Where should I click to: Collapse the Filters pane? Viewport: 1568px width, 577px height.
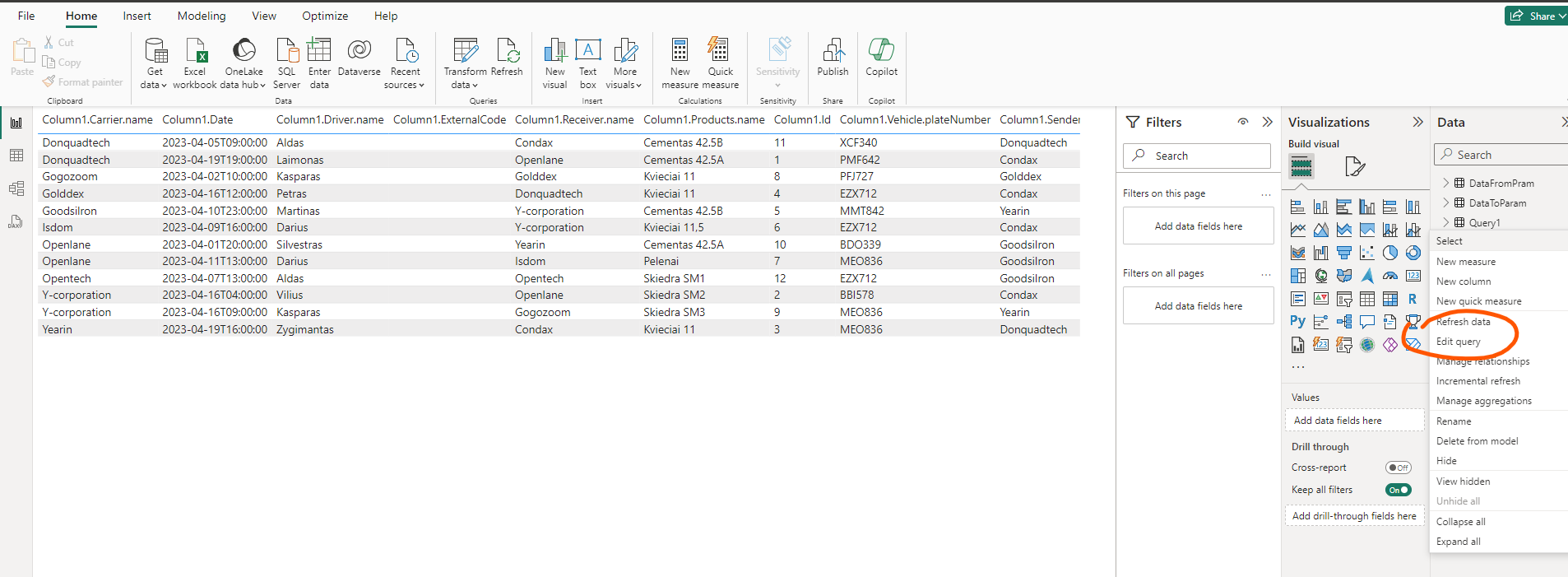coord(1267,122)
